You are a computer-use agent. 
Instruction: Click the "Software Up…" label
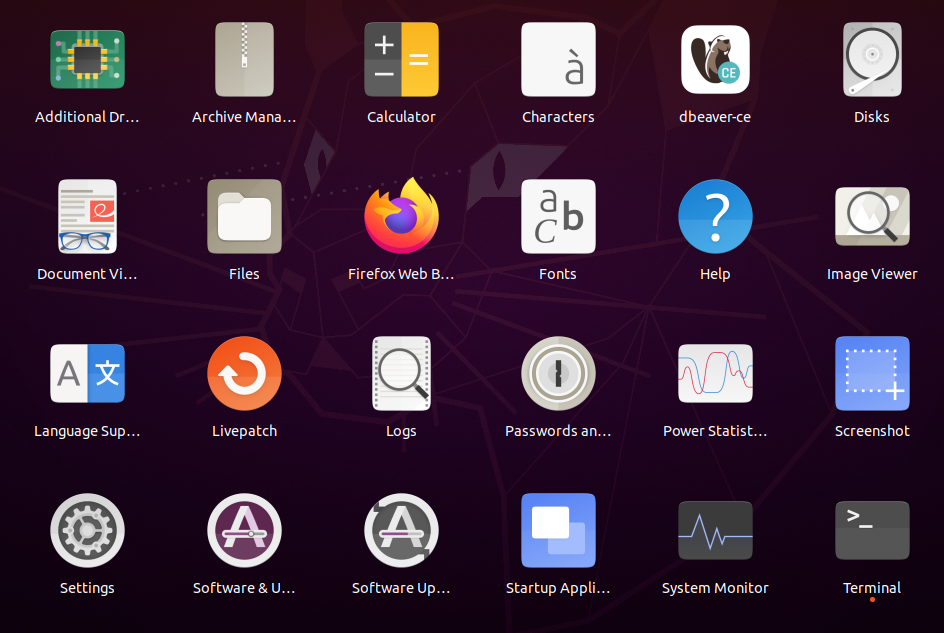402,588
